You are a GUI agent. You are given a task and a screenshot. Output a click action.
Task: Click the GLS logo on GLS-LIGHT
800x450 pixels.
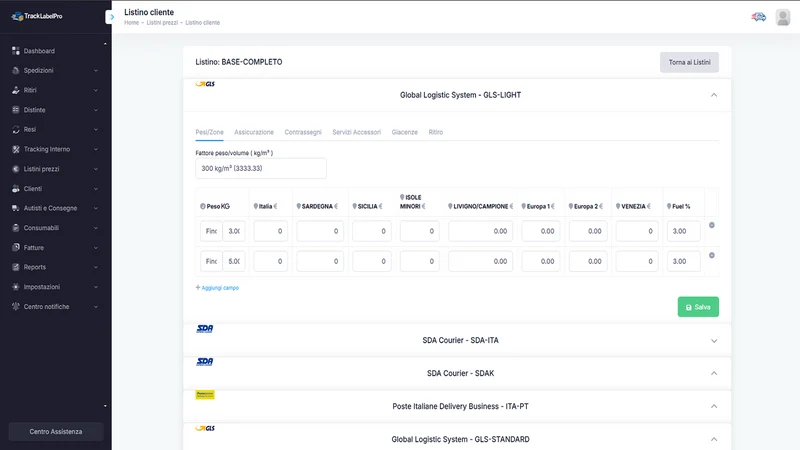click(205, 84)
